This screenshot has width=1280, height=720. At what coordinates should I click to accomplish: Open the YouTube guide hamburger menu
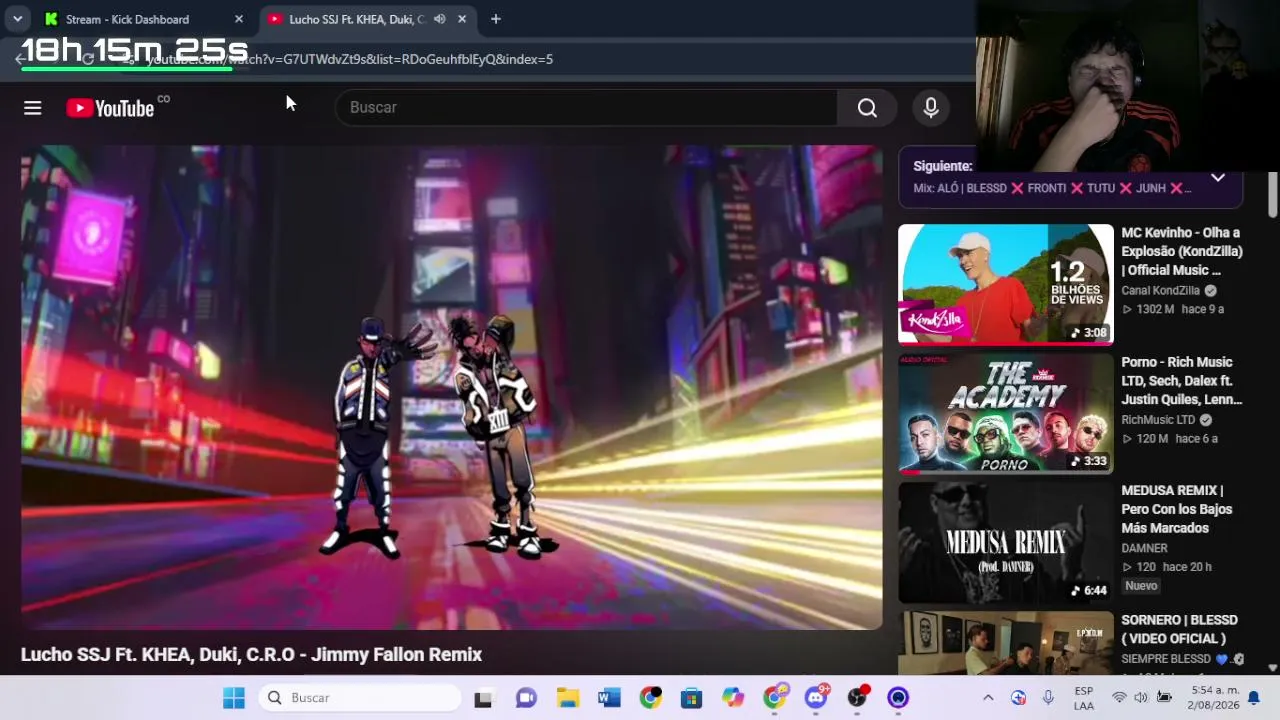[x=33, y=108]
